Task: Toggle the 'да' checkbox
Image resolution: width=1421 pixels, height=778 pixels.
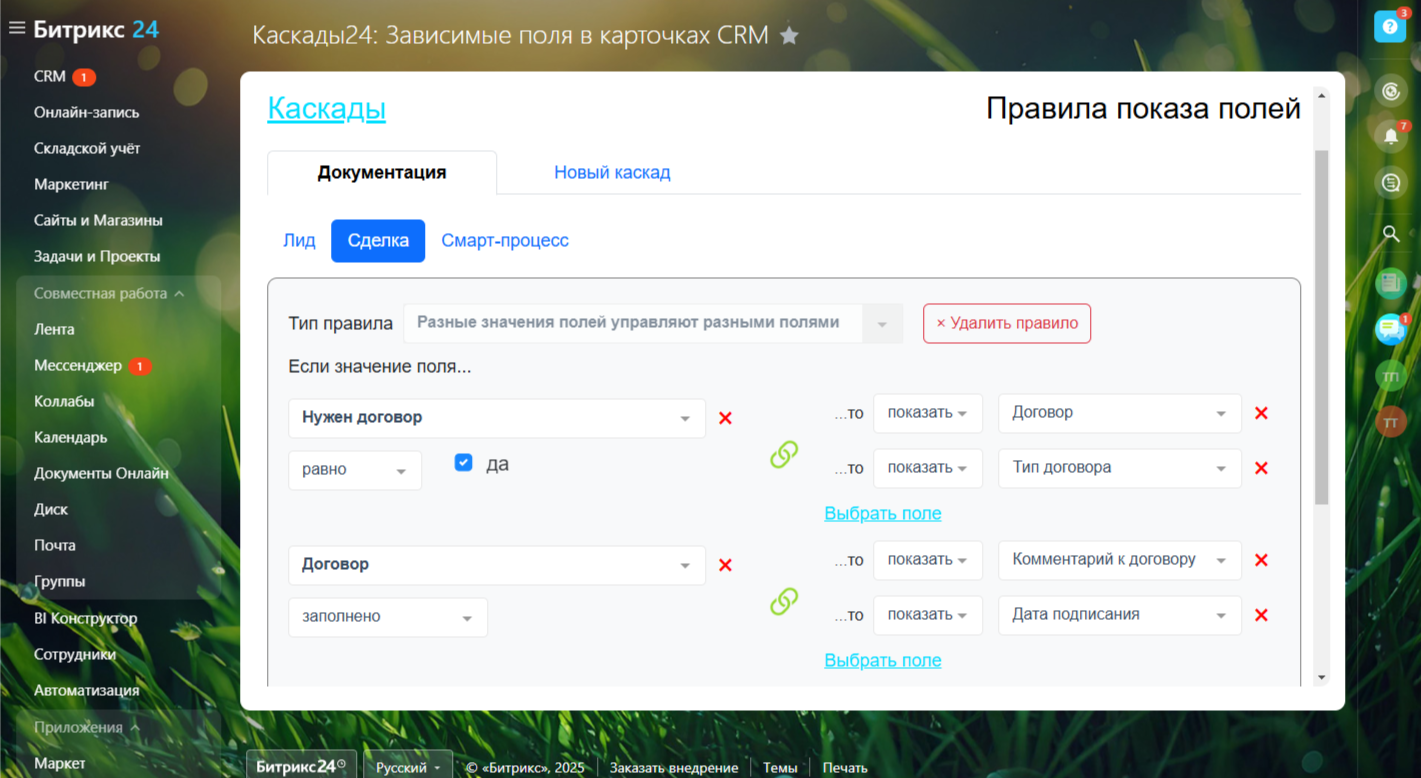Action: tap(463, 462)
